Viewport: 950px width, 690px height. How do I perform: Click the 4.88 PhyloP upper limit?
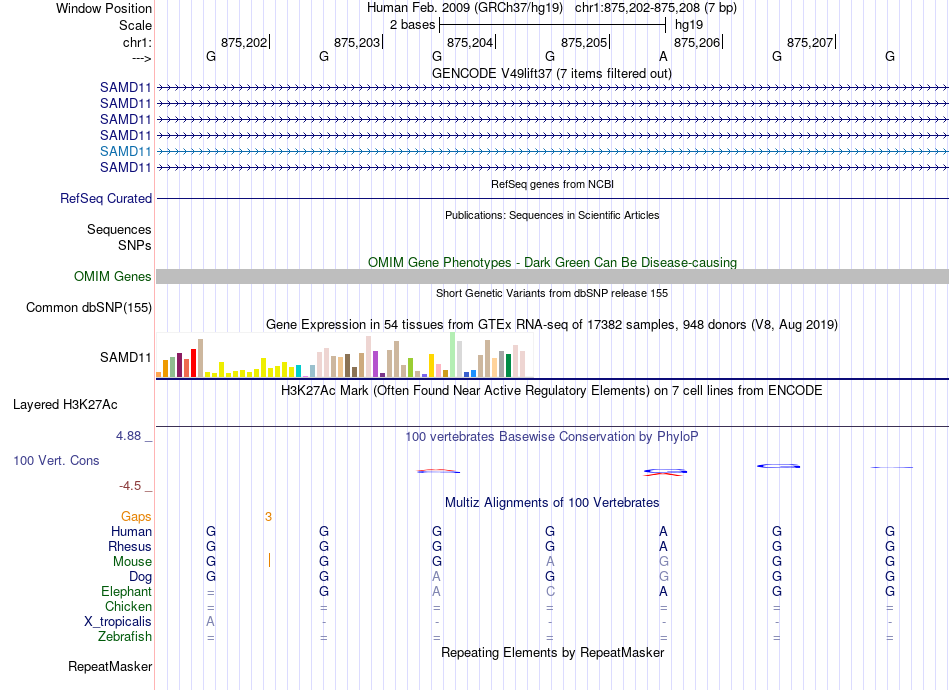click(128, 436)
